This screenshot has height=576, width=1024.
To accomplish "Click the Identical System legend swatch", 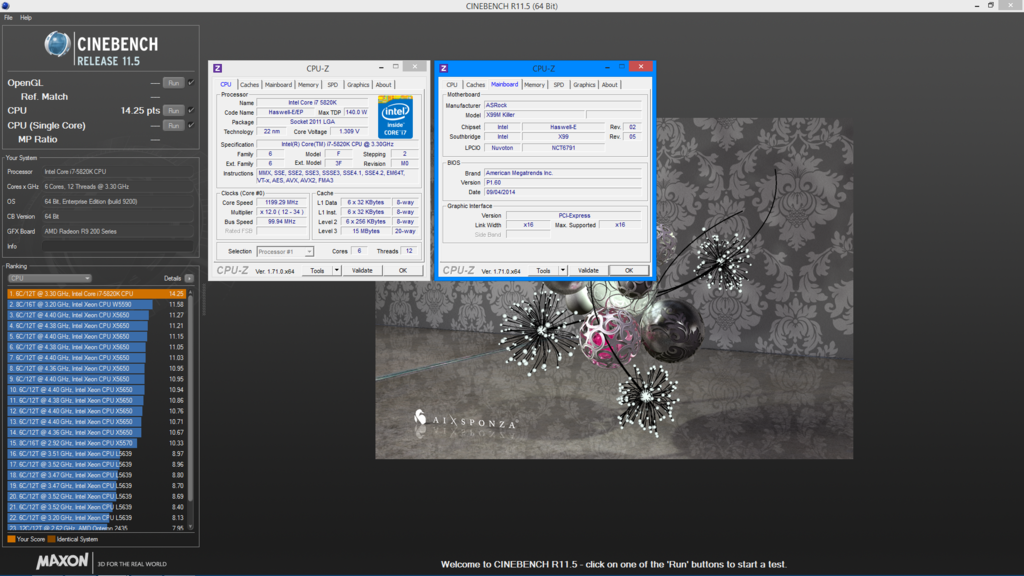I will [x=52, y=539].
